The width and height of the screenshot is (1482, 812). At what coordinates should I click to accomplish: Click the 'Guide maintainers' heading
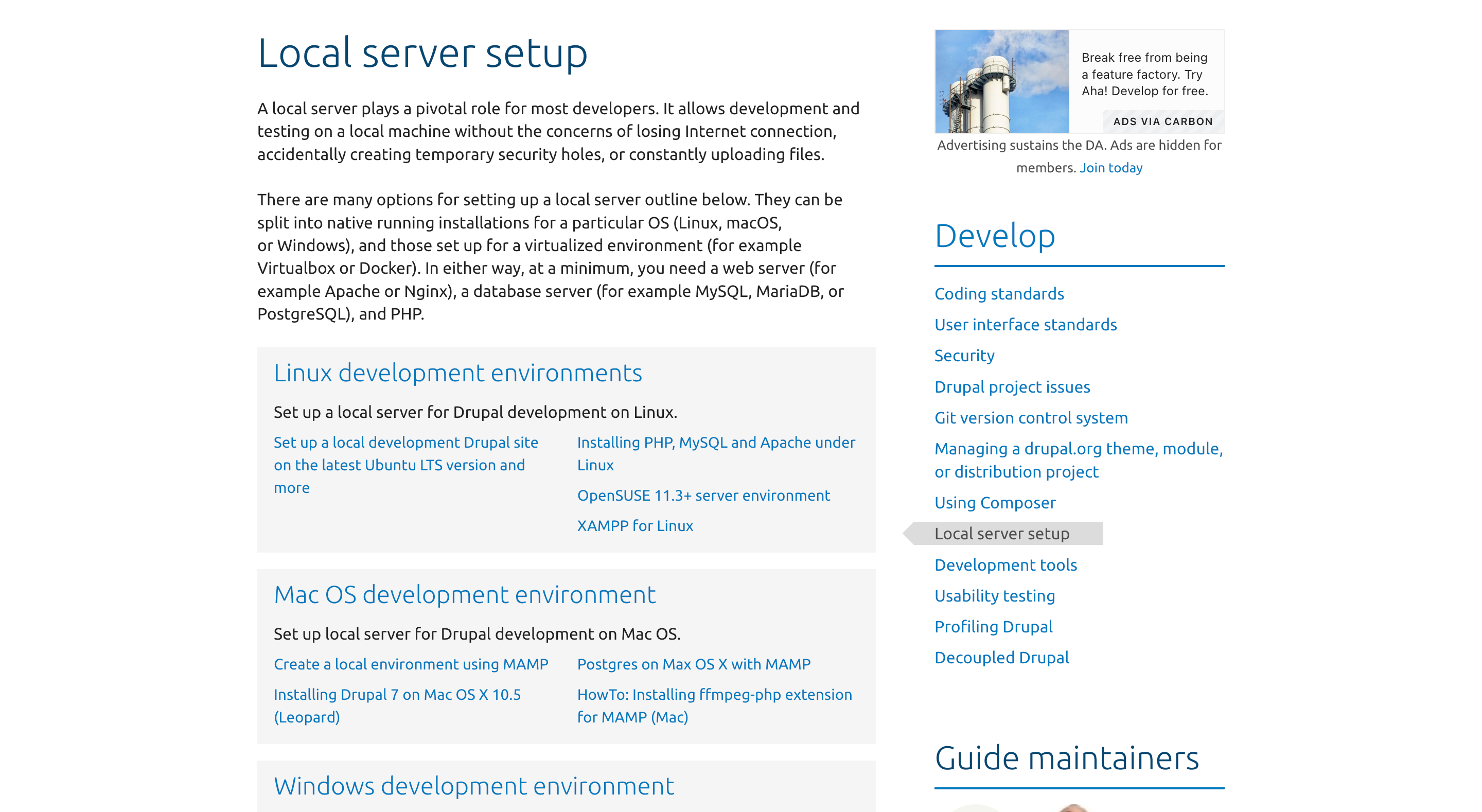[1067, 758]
